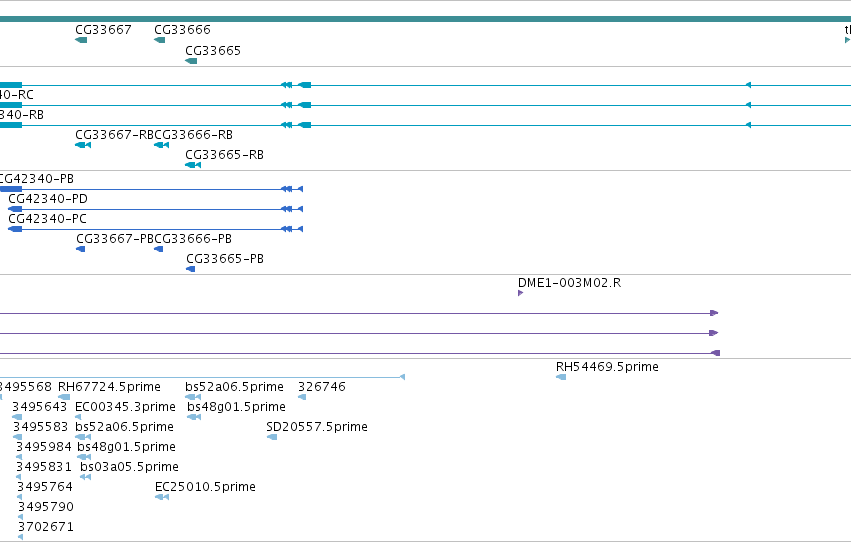Click the EC00345.3prime EST glyph
851x542 pixels.
pos(78,417)
